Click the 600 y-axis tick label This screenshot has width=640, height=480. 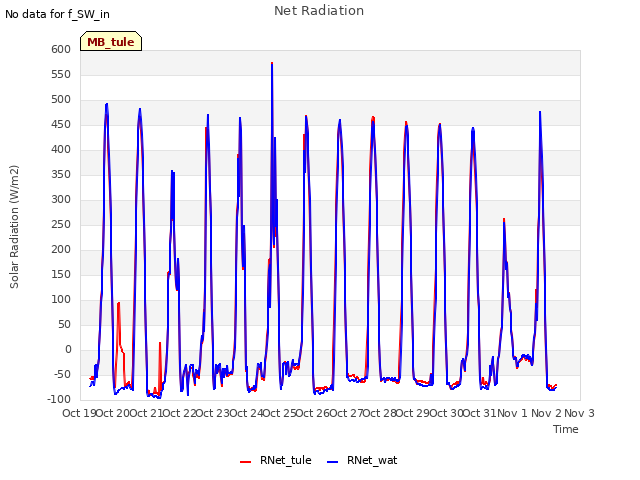(x=61, y=50)
